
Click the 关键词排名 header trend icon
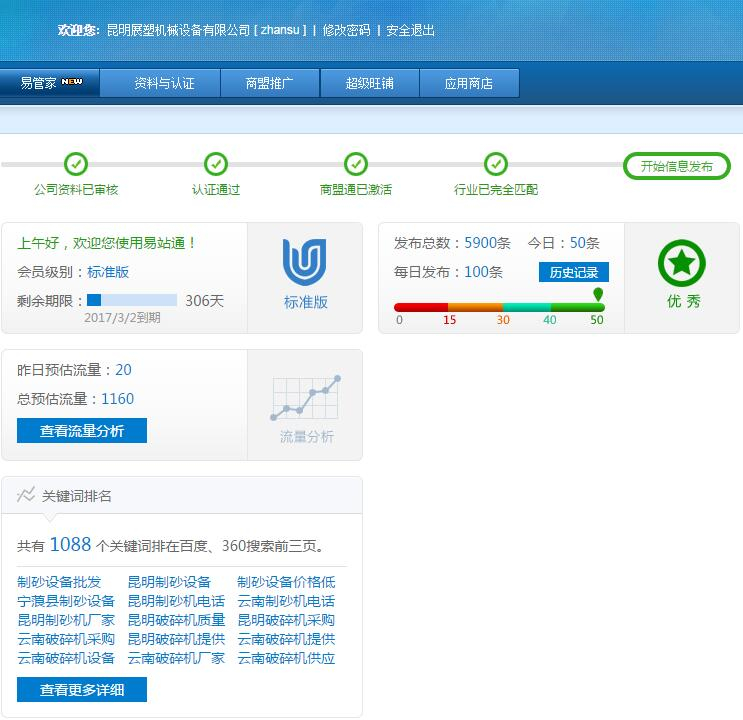click(26, 495)
